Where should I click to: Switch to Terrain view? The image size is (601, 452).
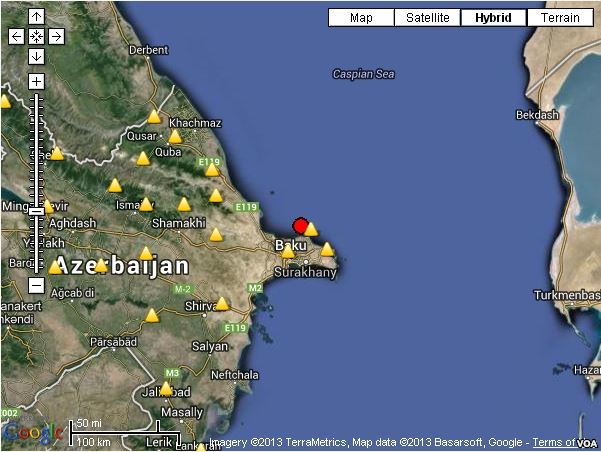point(560,18)
